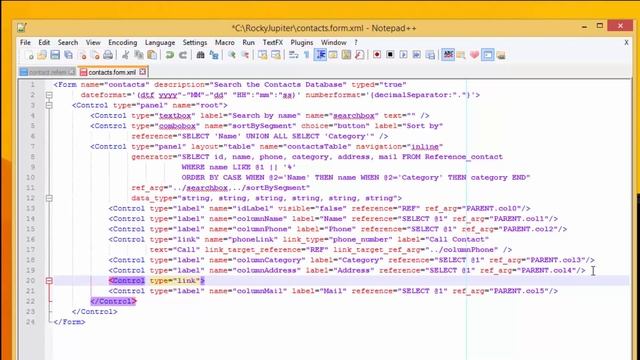
Task: Open the Window menu
Action: 333,42
